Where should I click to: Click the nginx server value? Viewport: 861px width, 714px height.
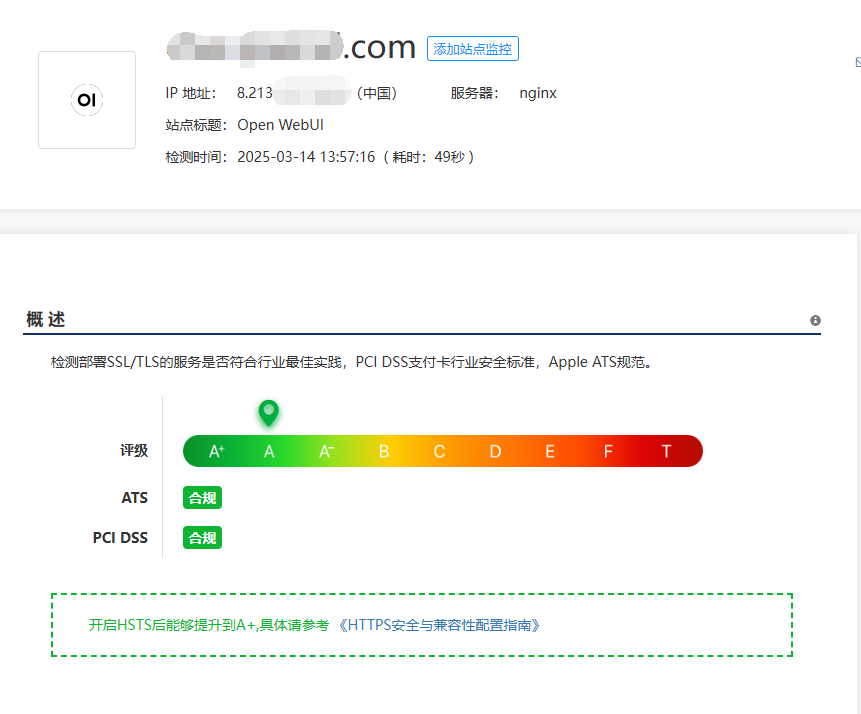click(x=538, y=93)
